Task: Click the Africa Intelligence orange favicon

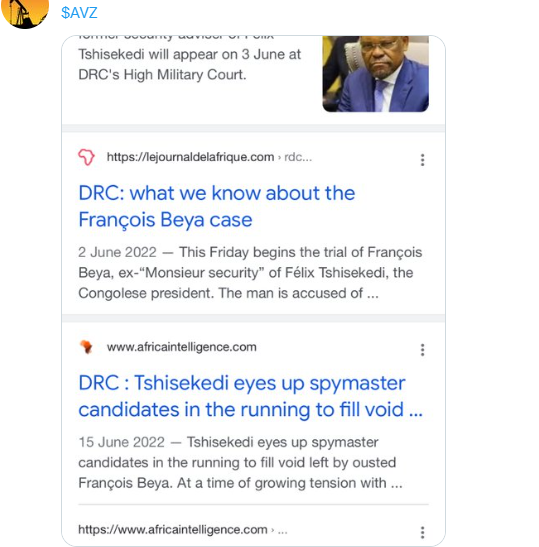Action: click(86, 347)
